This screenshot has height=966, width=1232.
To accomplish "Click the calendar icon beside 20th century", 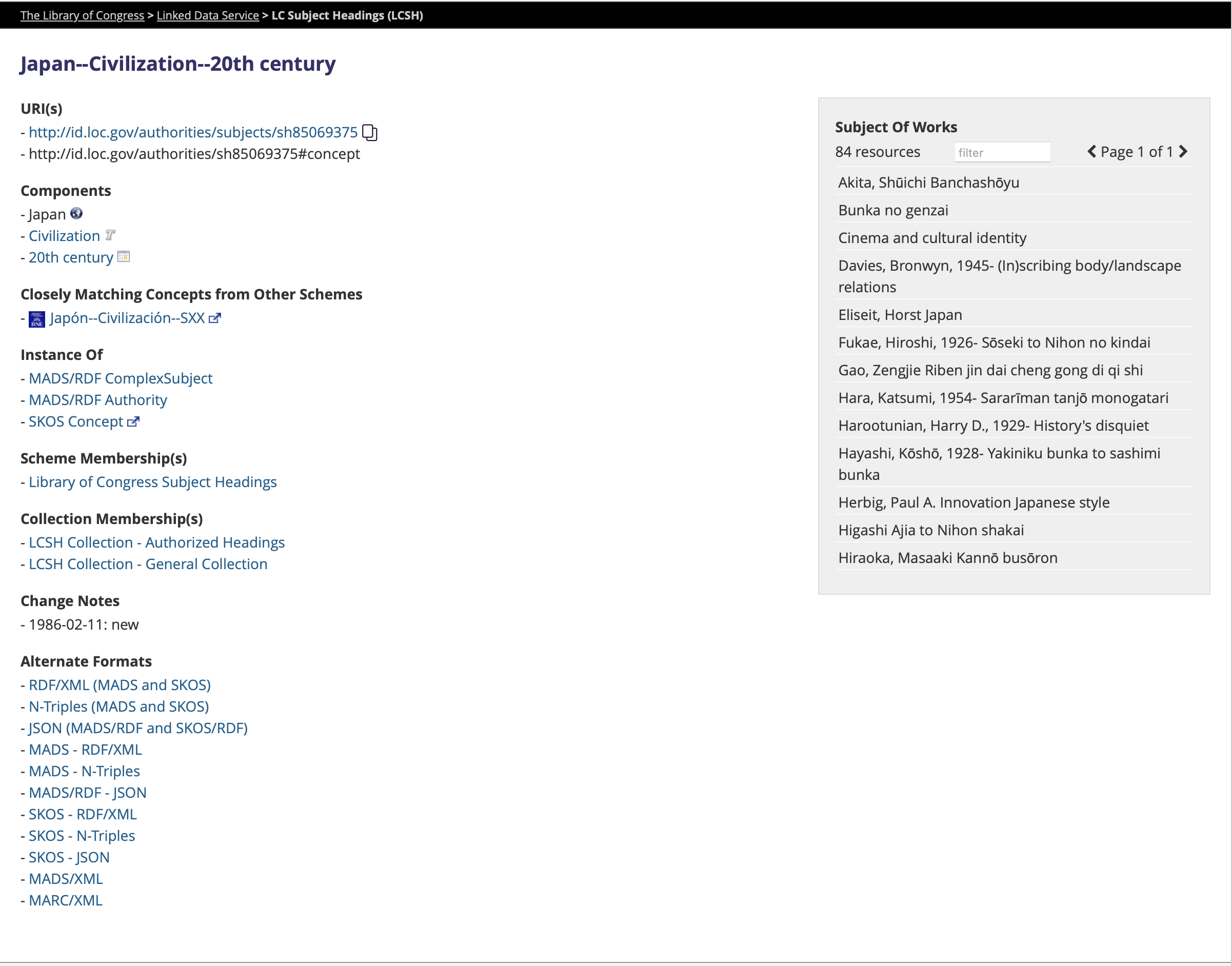I will (123, 257).
